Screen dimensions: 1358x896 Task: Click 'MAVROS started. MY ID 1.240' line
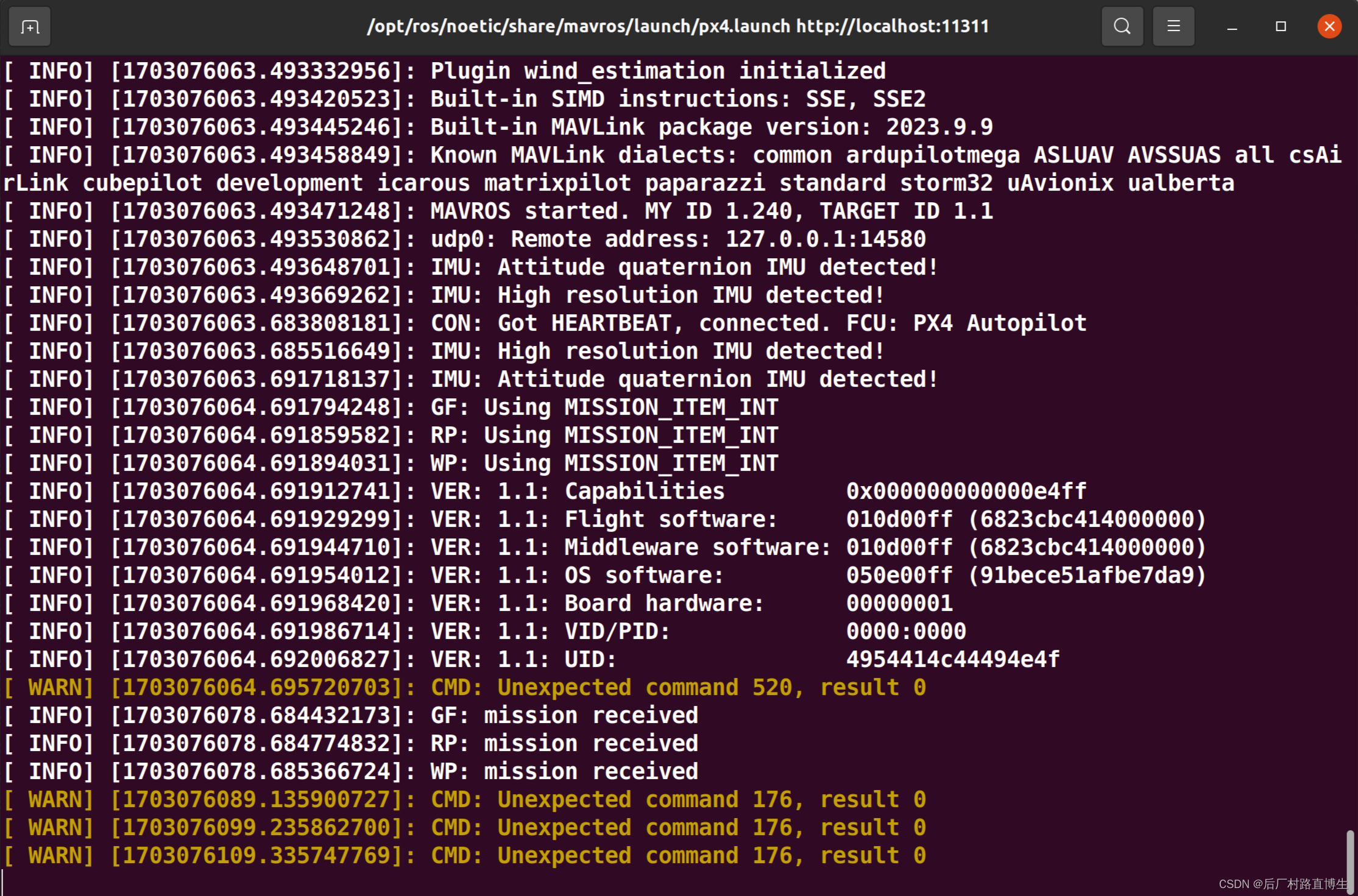click(498, 211)
